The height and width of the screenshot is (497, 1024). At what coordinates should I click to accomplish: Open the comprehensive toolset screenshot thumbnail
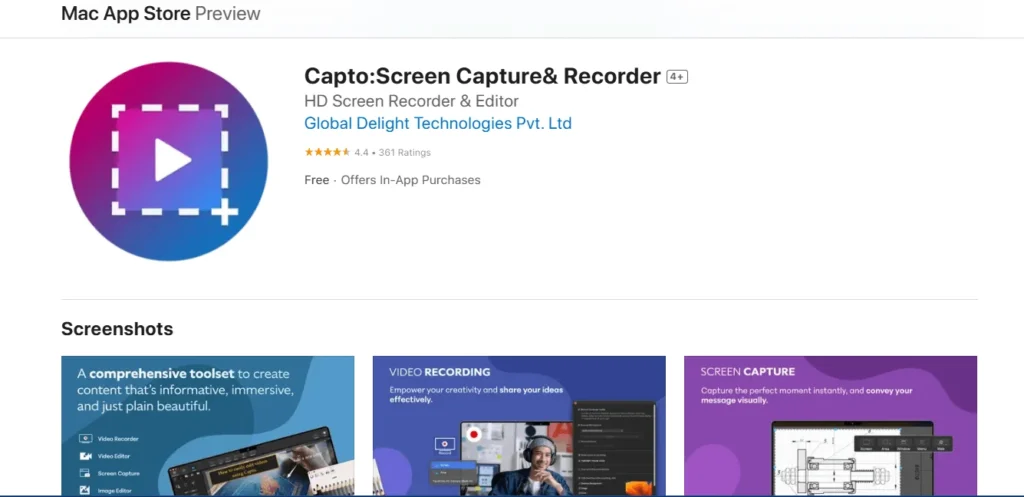point(208,425)
